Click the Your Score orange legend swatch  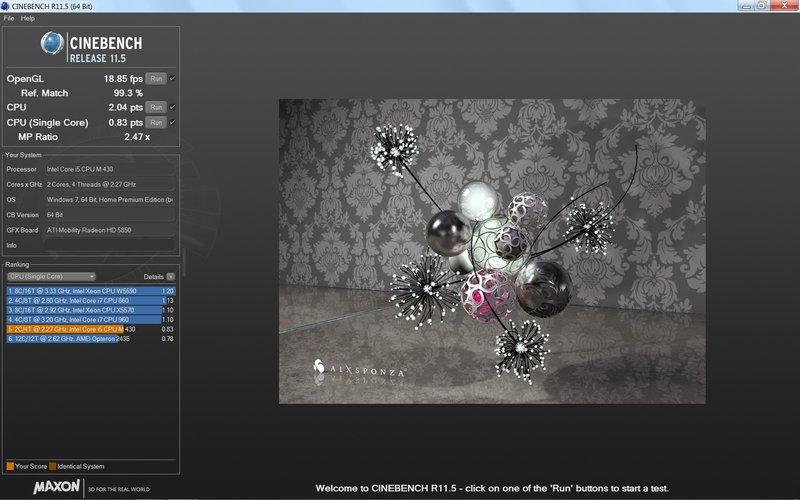tap(10, 466)
